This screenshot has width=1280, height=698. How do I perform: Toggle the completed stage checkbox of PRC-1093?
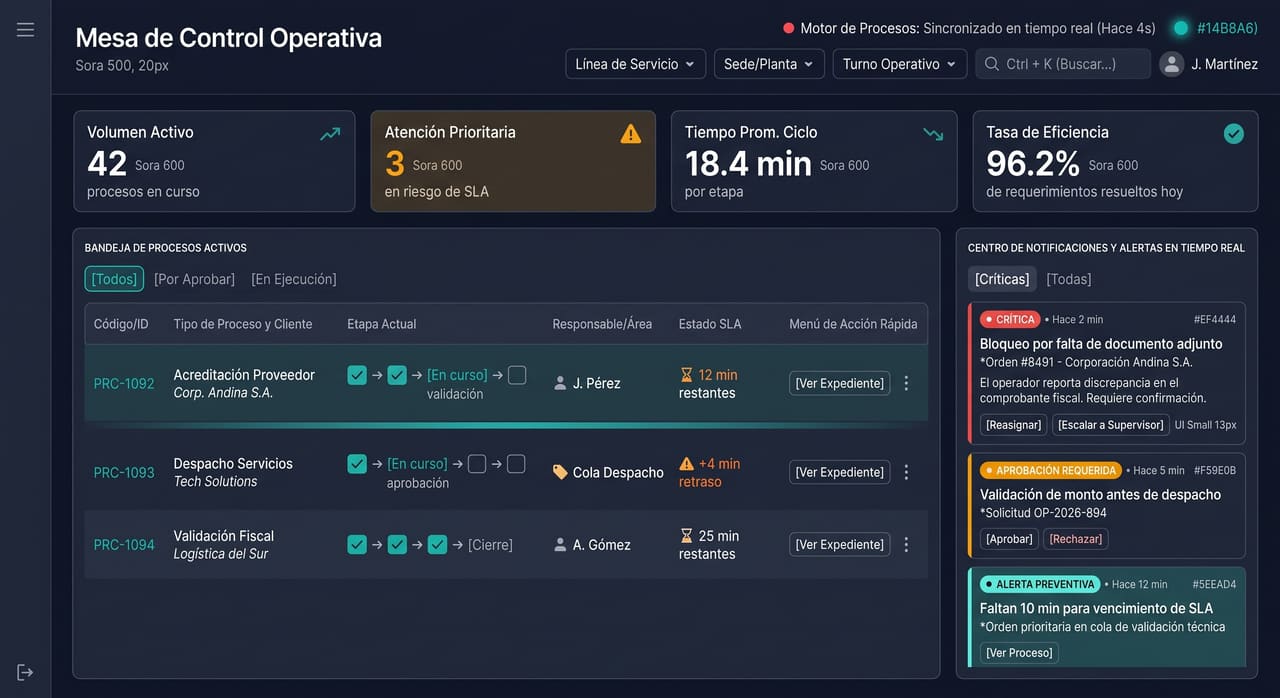click(357, 464)
